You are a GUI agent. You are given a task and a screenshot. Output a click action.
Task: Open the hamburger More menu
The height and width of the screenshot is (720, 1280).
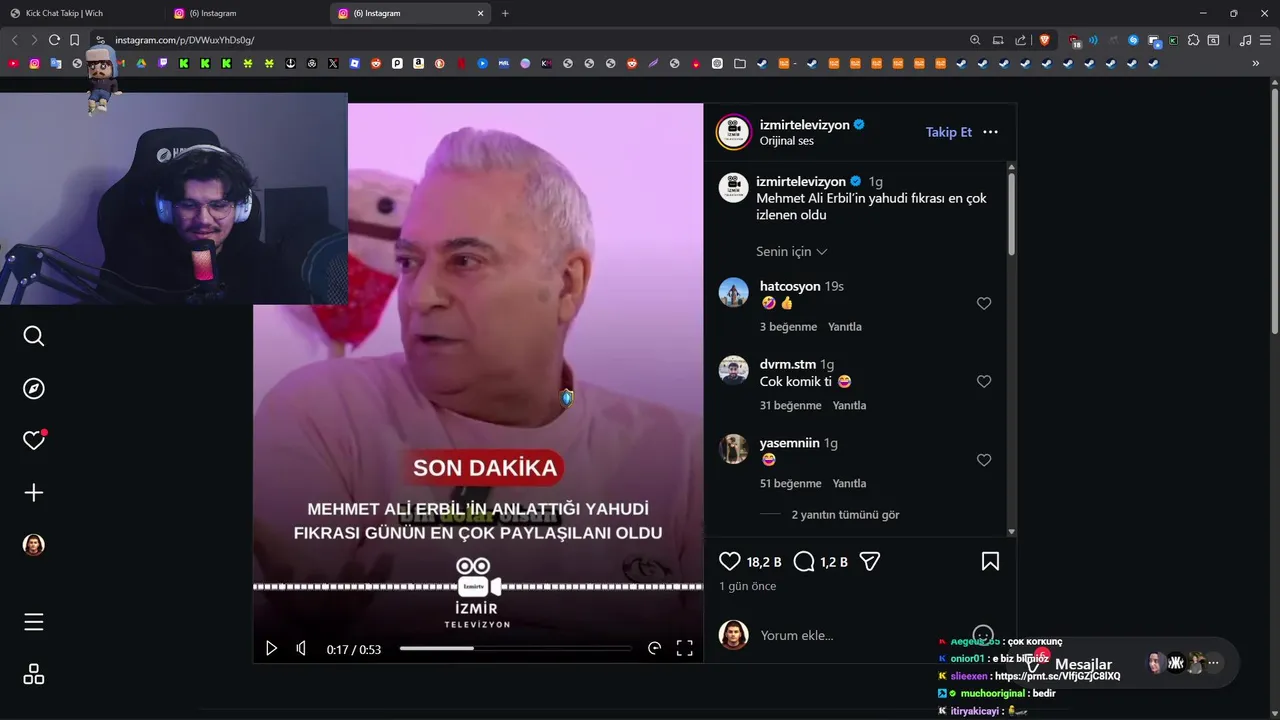pyautogui.click(x=34, y=622)
